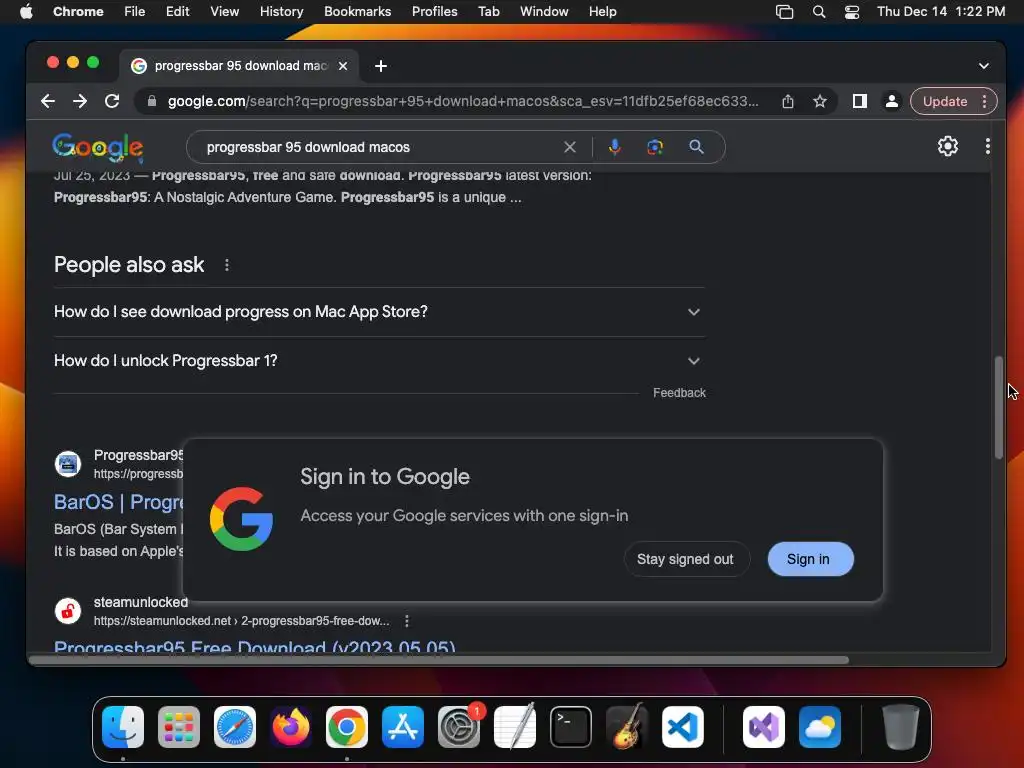Close the progressbar 95 download tab

click(343, 66)
